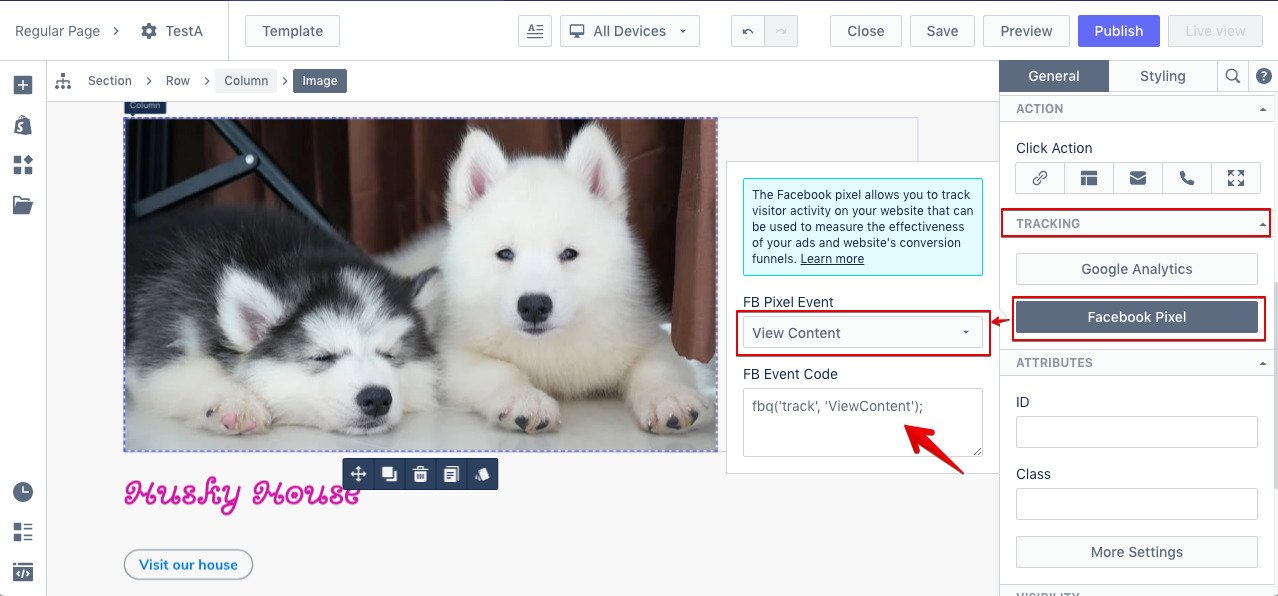Open the Shopify bag icon panel
1278x596 pixels.
pos(22,125)
